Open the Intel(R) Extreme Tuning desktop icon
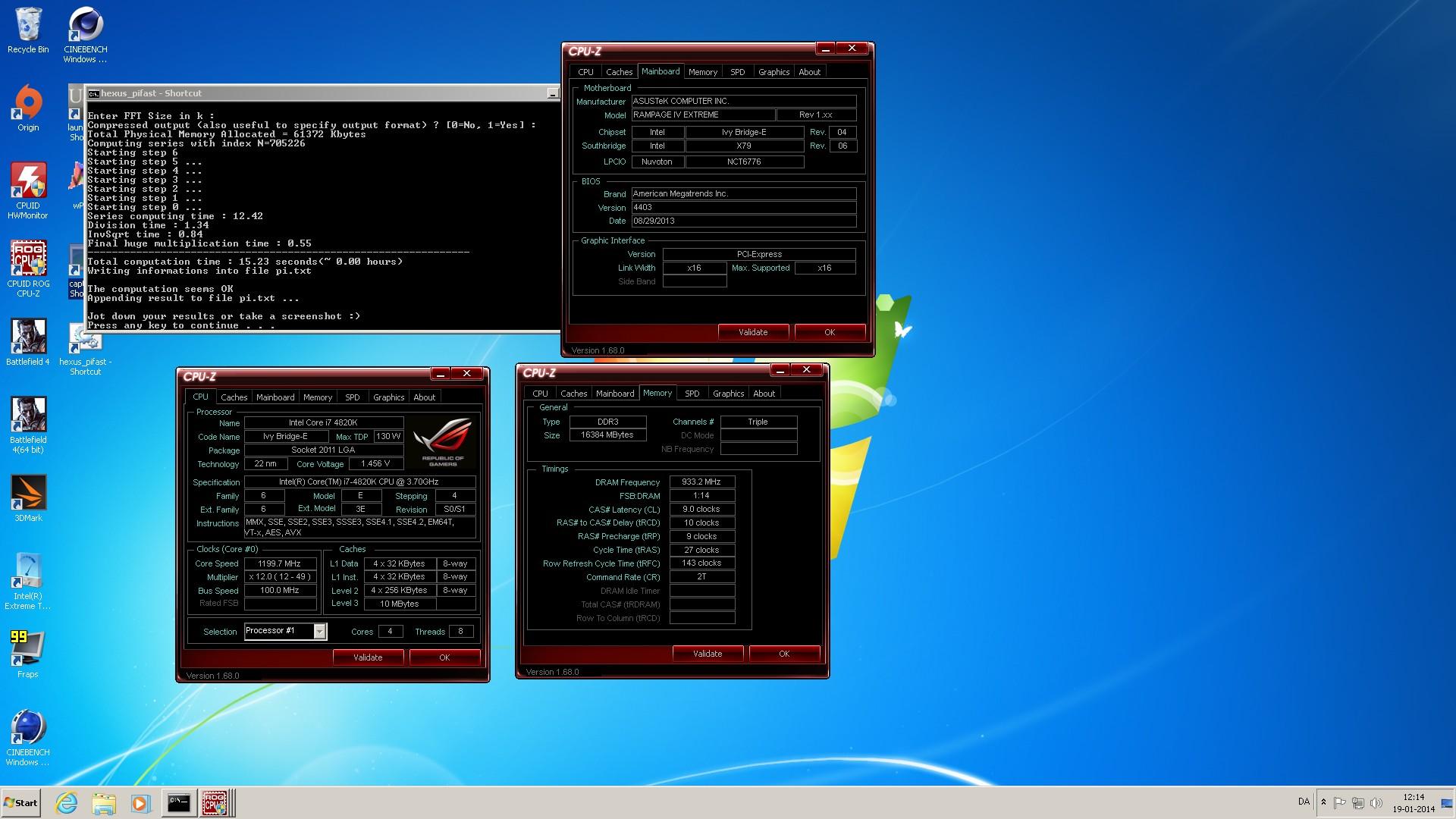1456x819 pixels. (x=28, y=581)
